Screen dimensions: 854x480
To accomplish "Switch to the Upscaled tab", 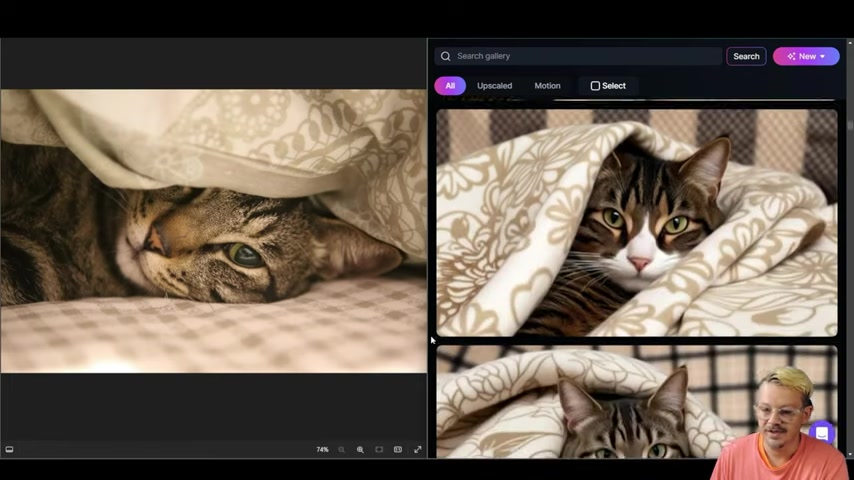I will [x=495, y=86].
